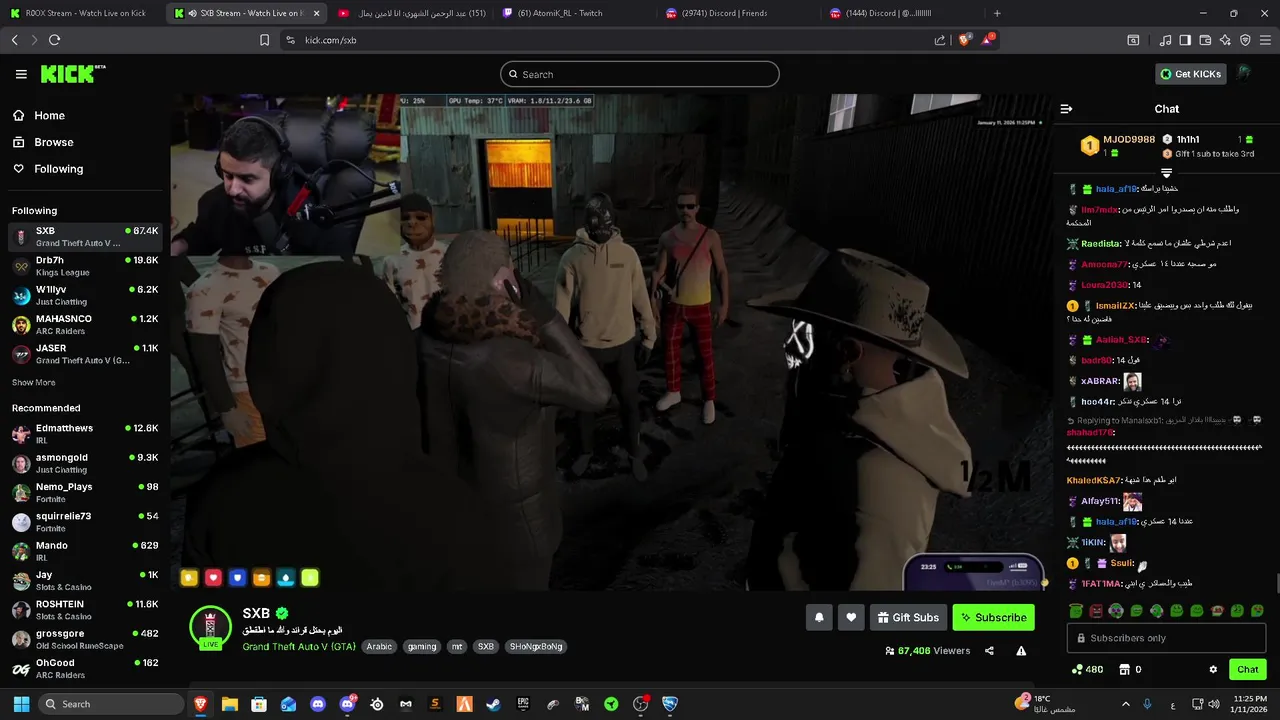Open Discord from the taskbar
Screen dimensions: 1280x720
click(x=318, y=704)
